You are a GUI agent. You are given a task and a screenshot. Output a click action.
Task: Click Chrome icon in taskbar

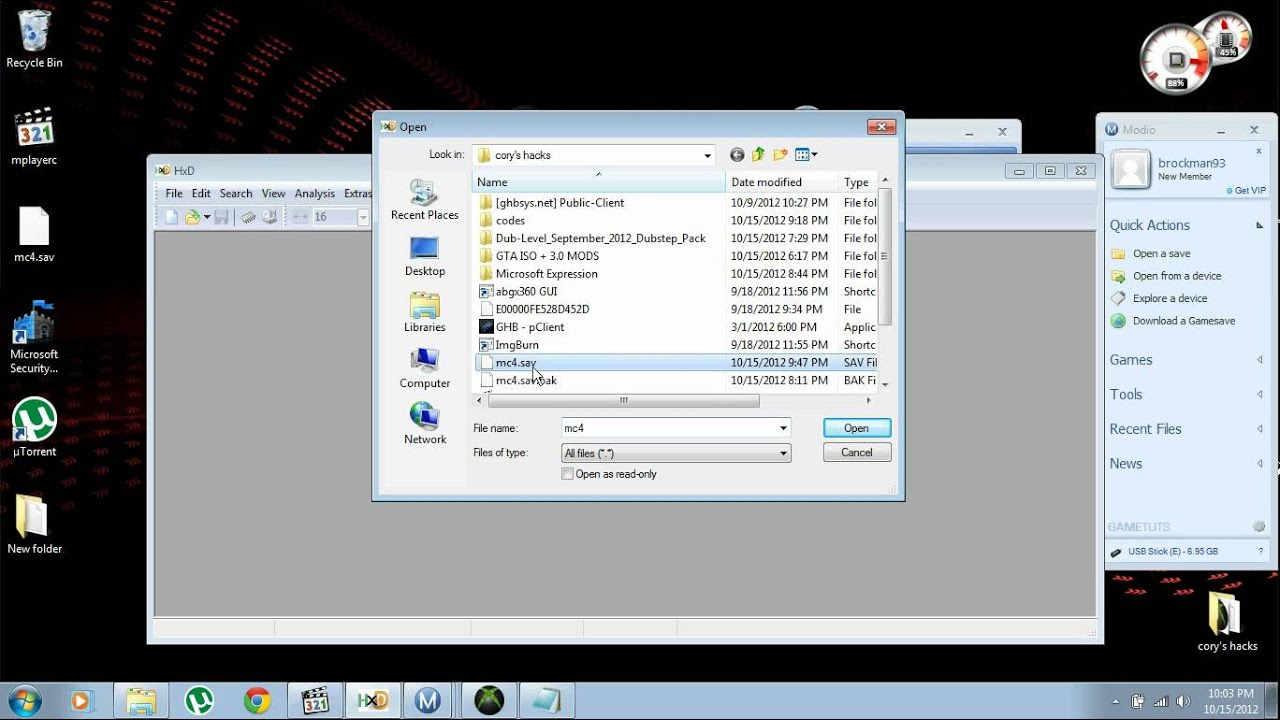point(257,701)
